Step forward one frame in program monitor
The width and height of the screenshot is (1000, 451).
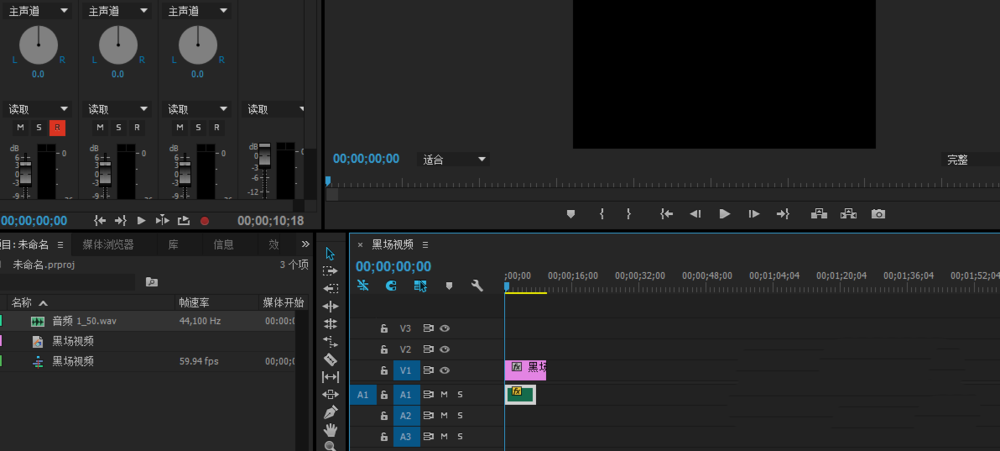pyautogui.click(x=754, y=214)
